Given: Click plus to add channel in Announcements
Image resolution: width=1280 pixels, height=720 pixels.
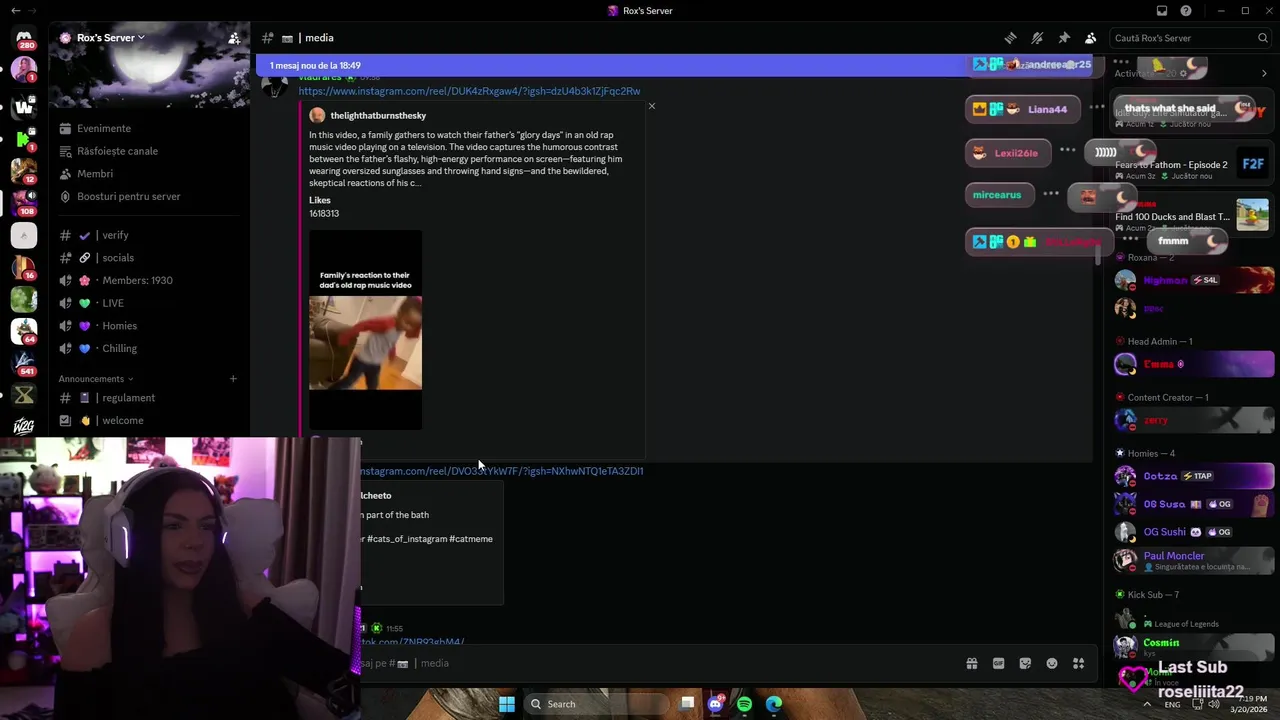Looking at the screenshot, I should tap(233, 379).
